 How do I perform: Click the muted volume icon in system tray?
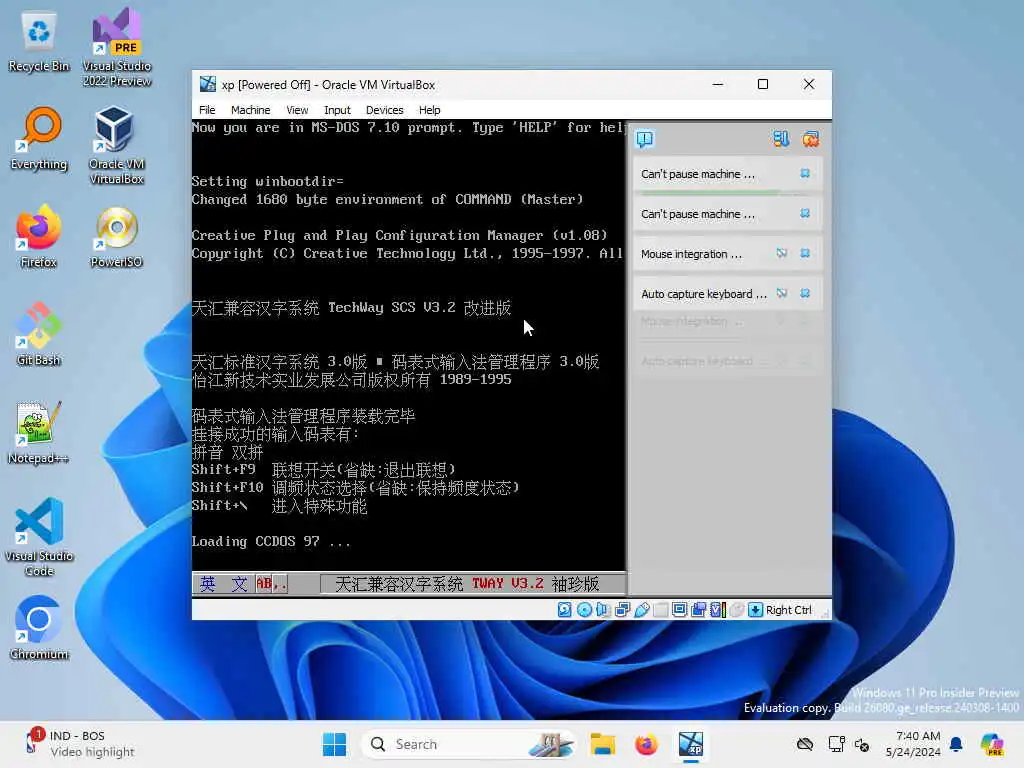click(x=862, y=744)
